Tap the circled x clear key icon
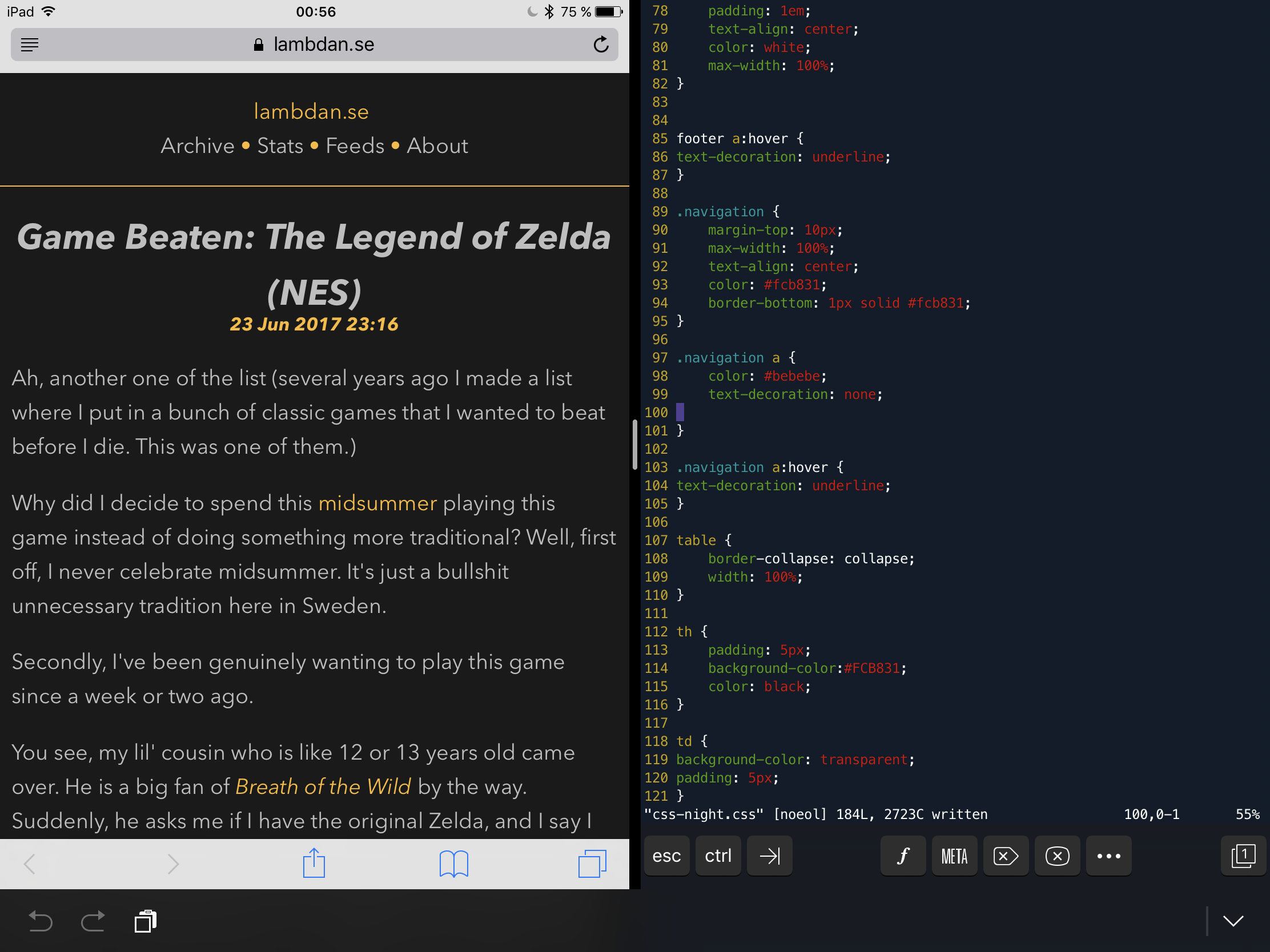The image size is (1270, 952). click(x=1057, y=856)
